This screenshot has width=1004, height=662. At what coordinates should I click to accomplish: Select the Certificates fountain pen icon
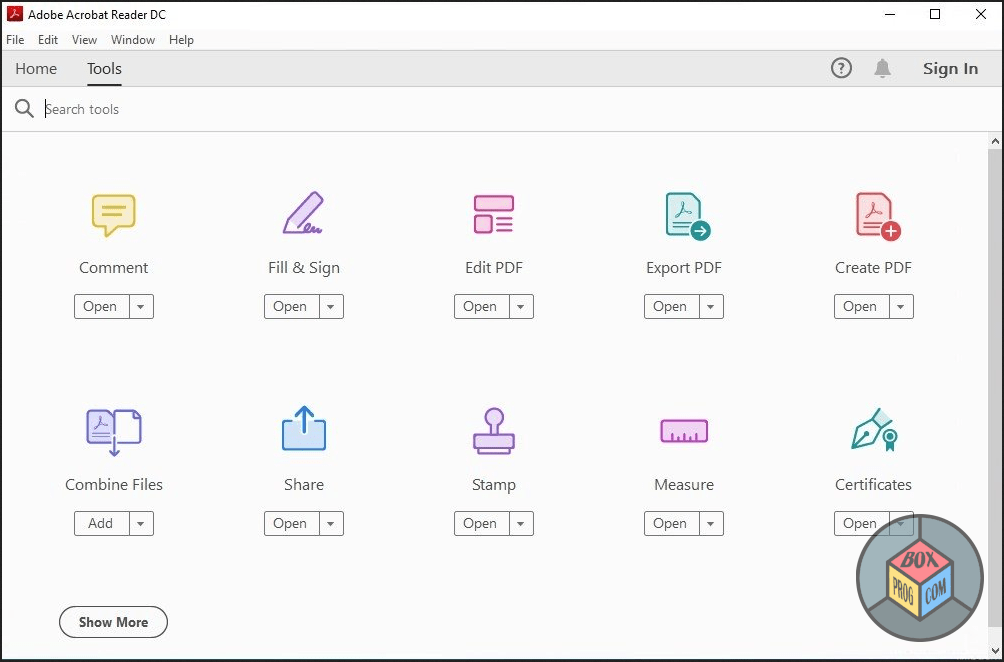click(873, 430)
